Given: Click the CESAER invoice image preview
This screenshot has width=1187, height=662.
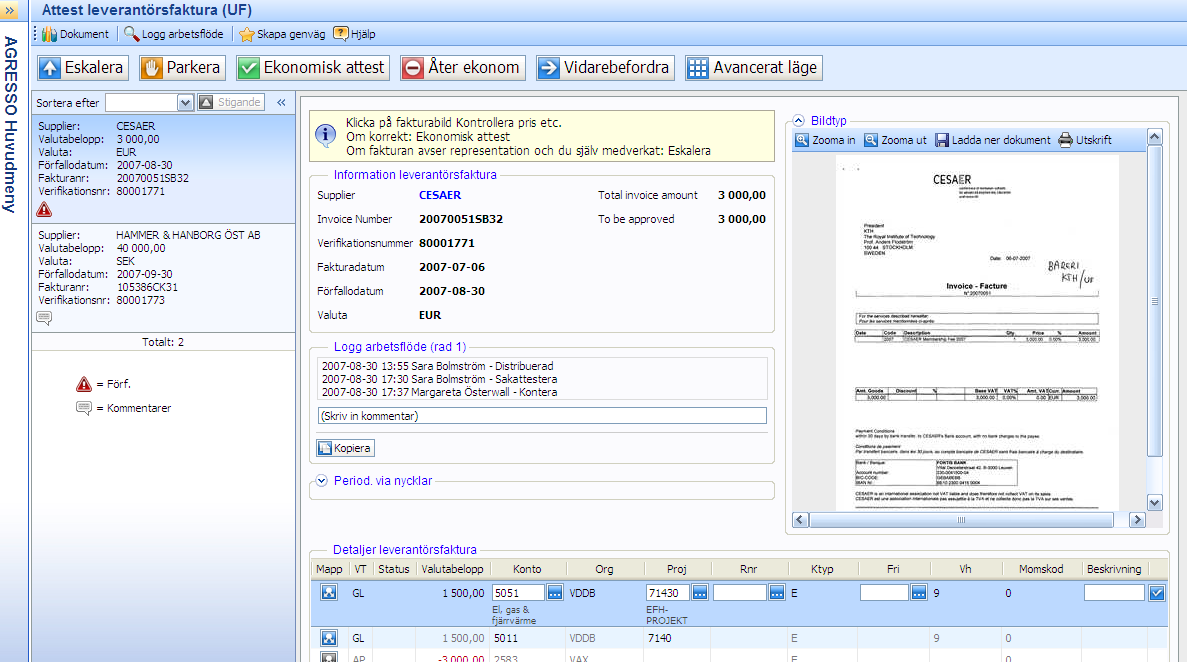Looking at the screenshot, I should (x=977, y=333).
